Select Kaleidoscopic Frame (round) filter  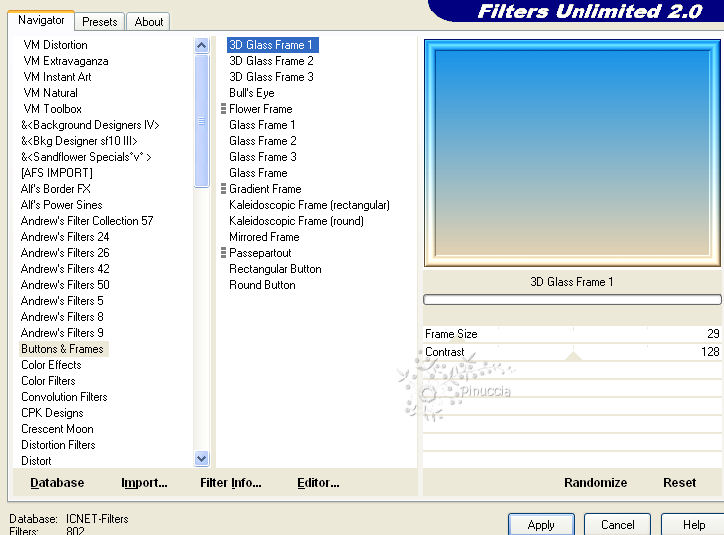click(296, 221)
